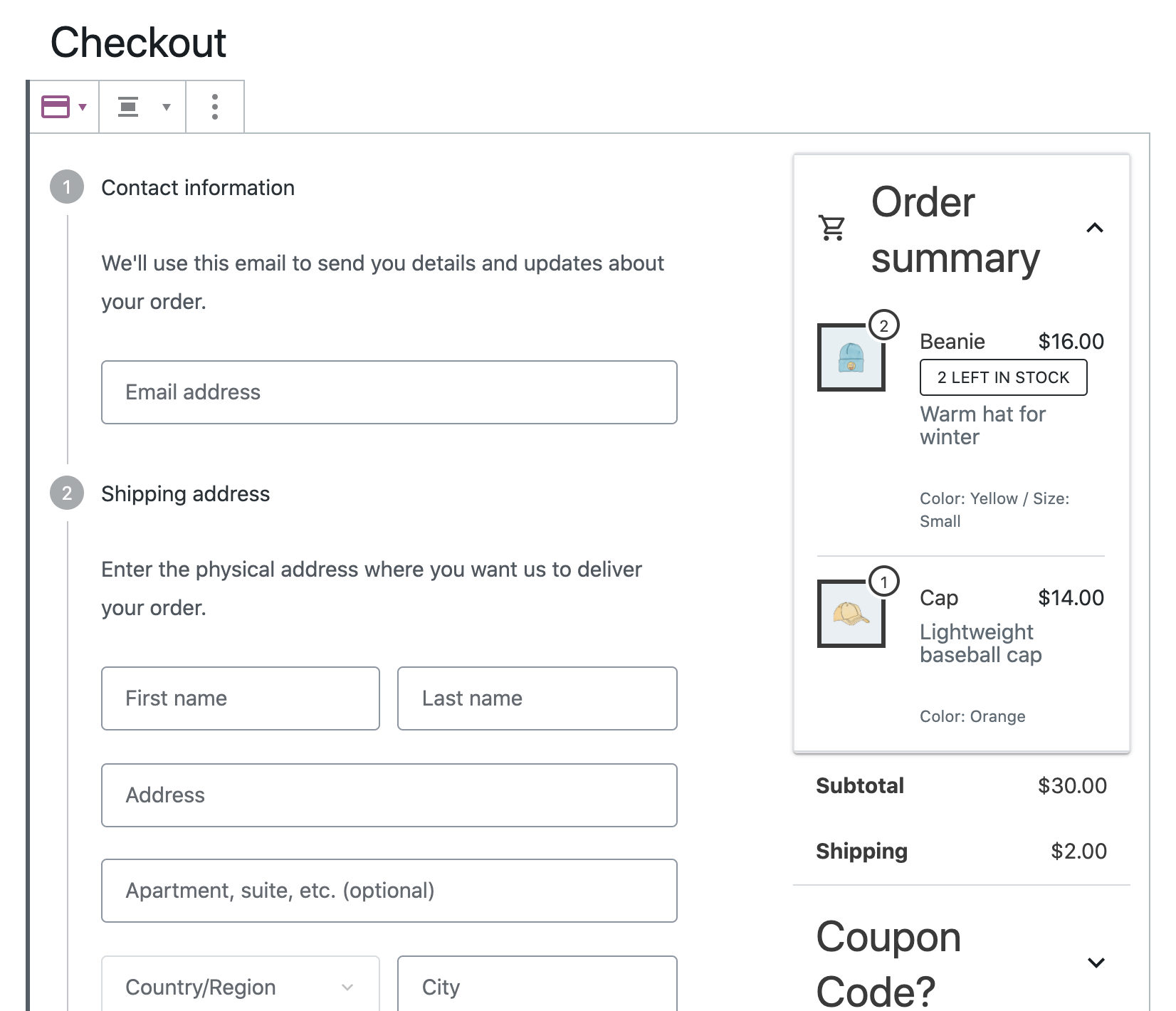The width and height of the screenshot is (1176, 1011).
Task: Click the Beanie product thumbnail
Action: 851,357
